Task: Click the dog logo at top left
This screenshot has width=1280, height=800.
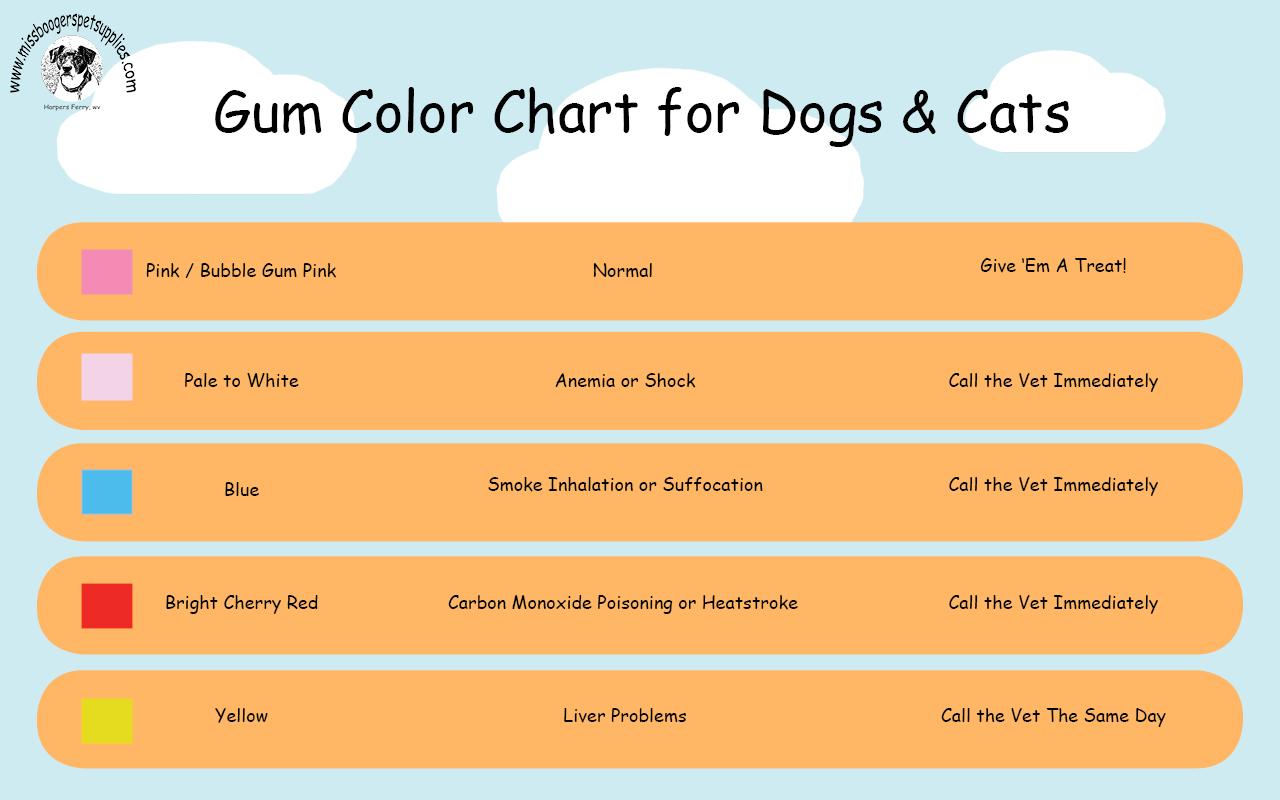Action: [x=71, y=68]
